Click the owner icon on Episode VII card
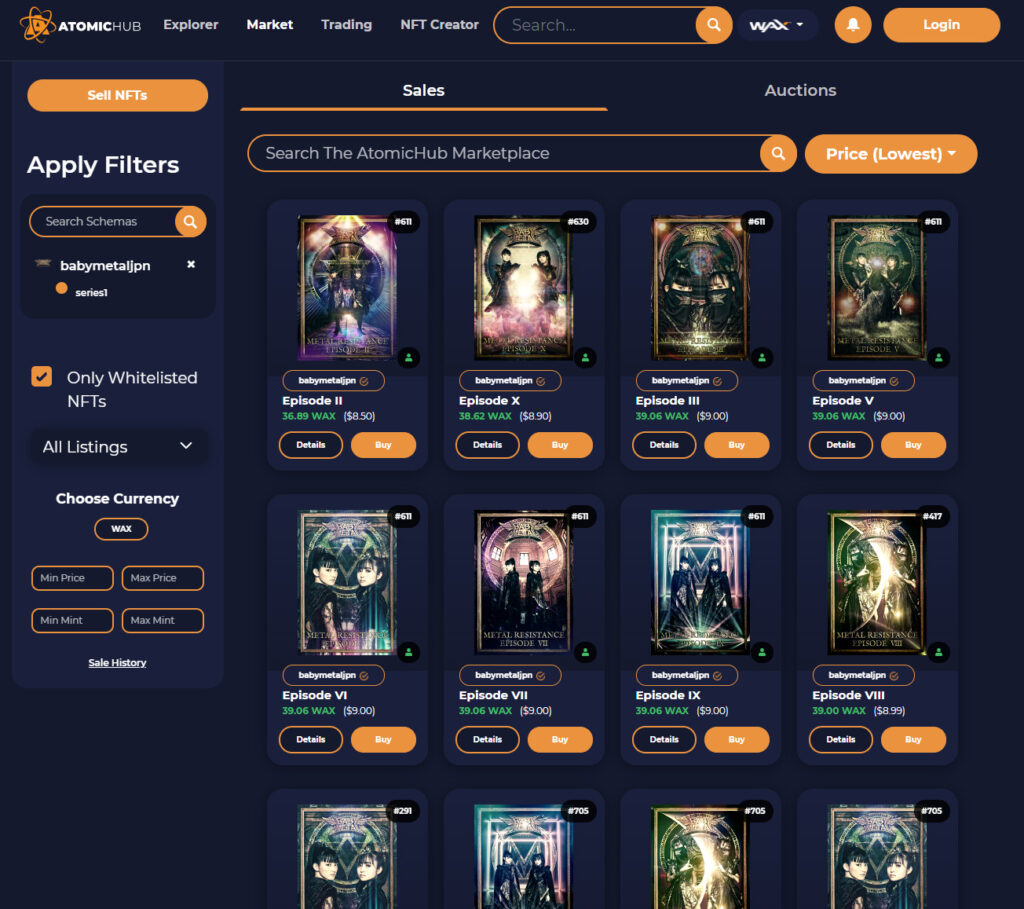The height and width of the screenshot is (909, 1024). pyautogui.click(x=585, y=652)
